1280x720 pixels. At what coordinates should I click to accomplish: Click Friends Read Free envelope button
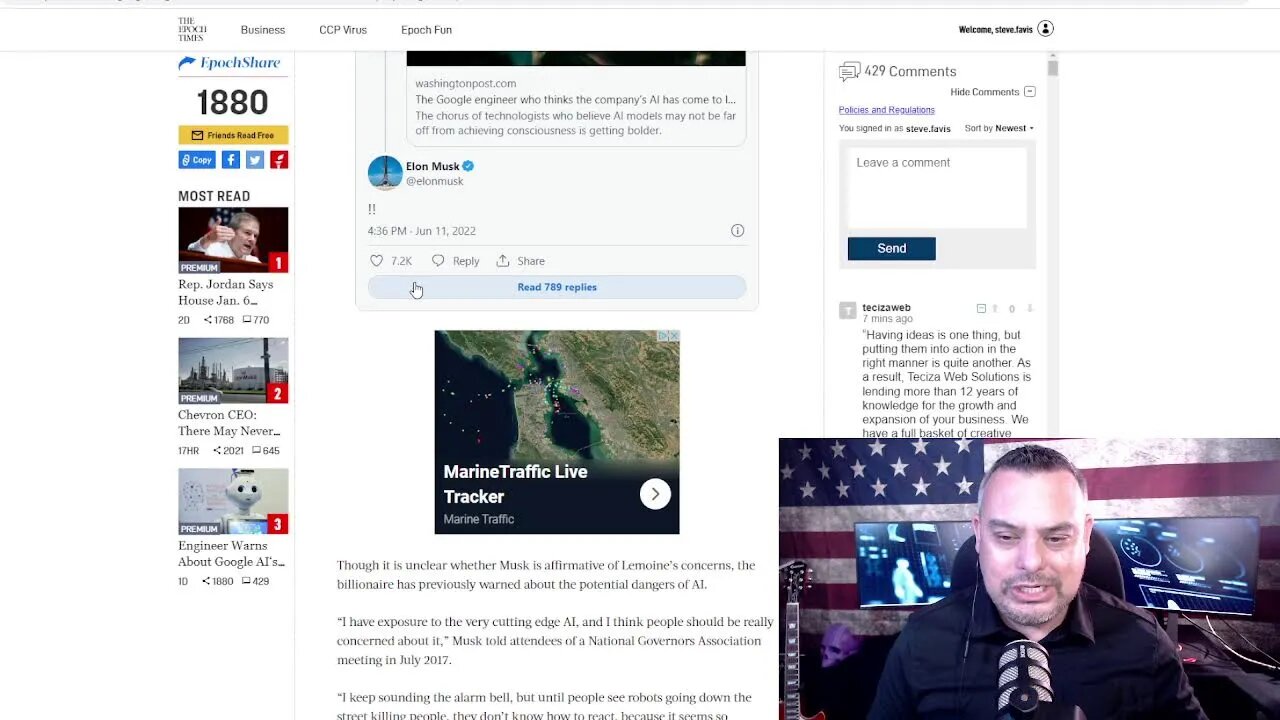pos(233,135)
